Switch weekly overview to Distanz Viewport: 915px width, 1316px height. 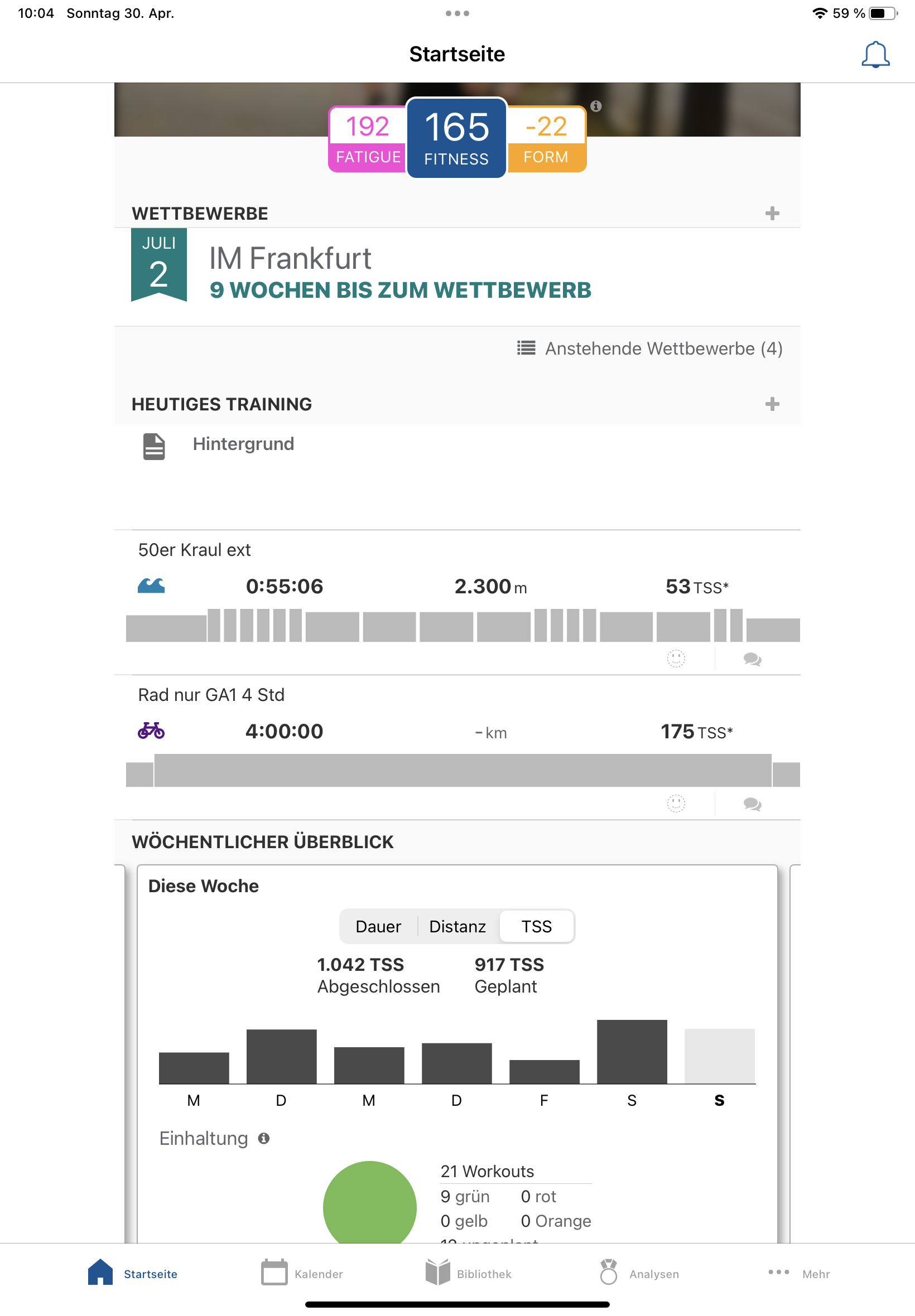click(457, 926)
